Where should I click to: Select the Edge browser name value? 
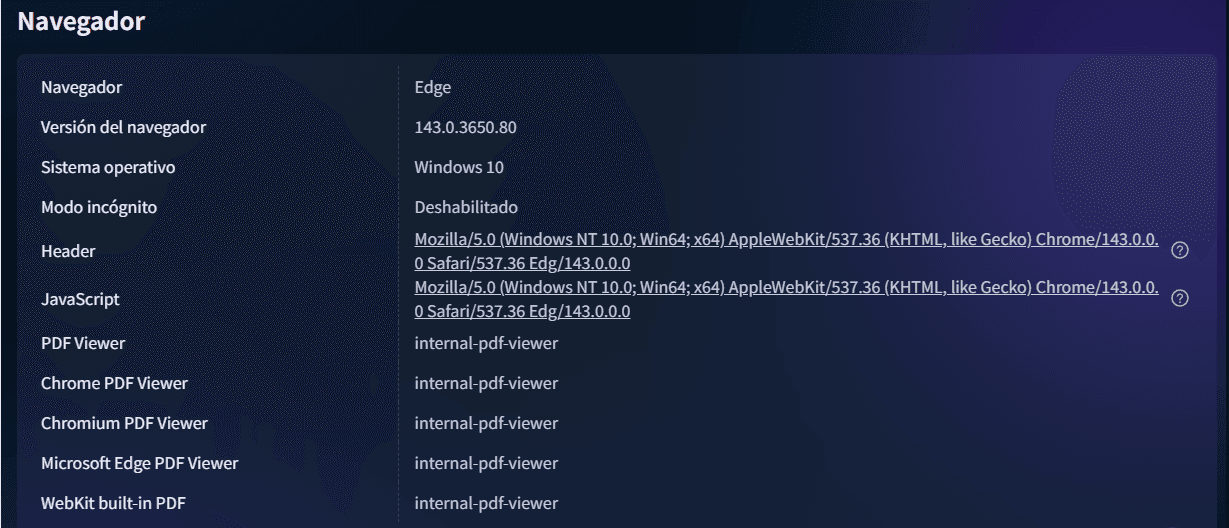pyautogui.click(x=432, y=87)
